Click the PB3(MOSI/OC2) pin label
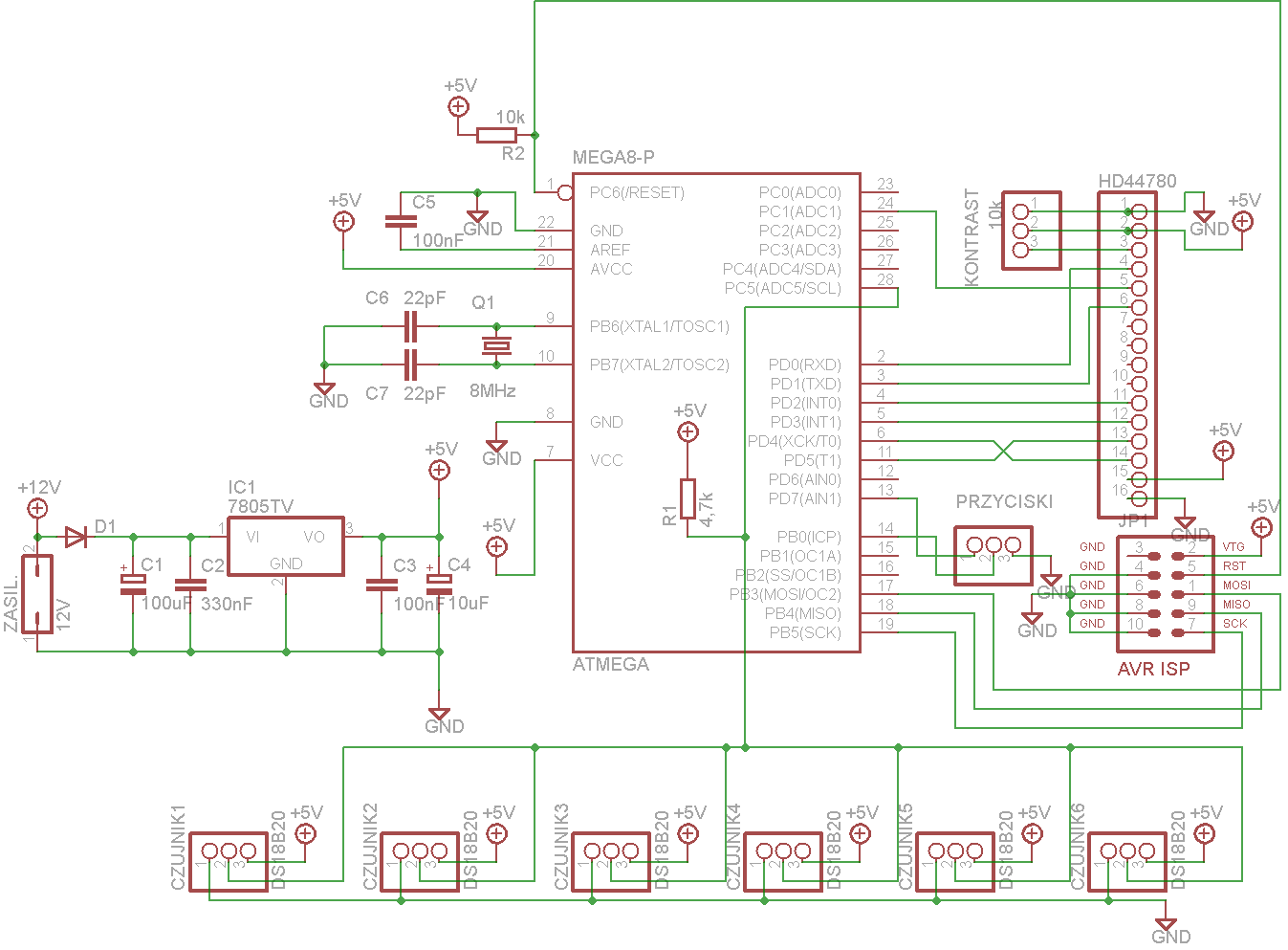Viewport: 1288px width, 950px height. (x=786, y=594)
